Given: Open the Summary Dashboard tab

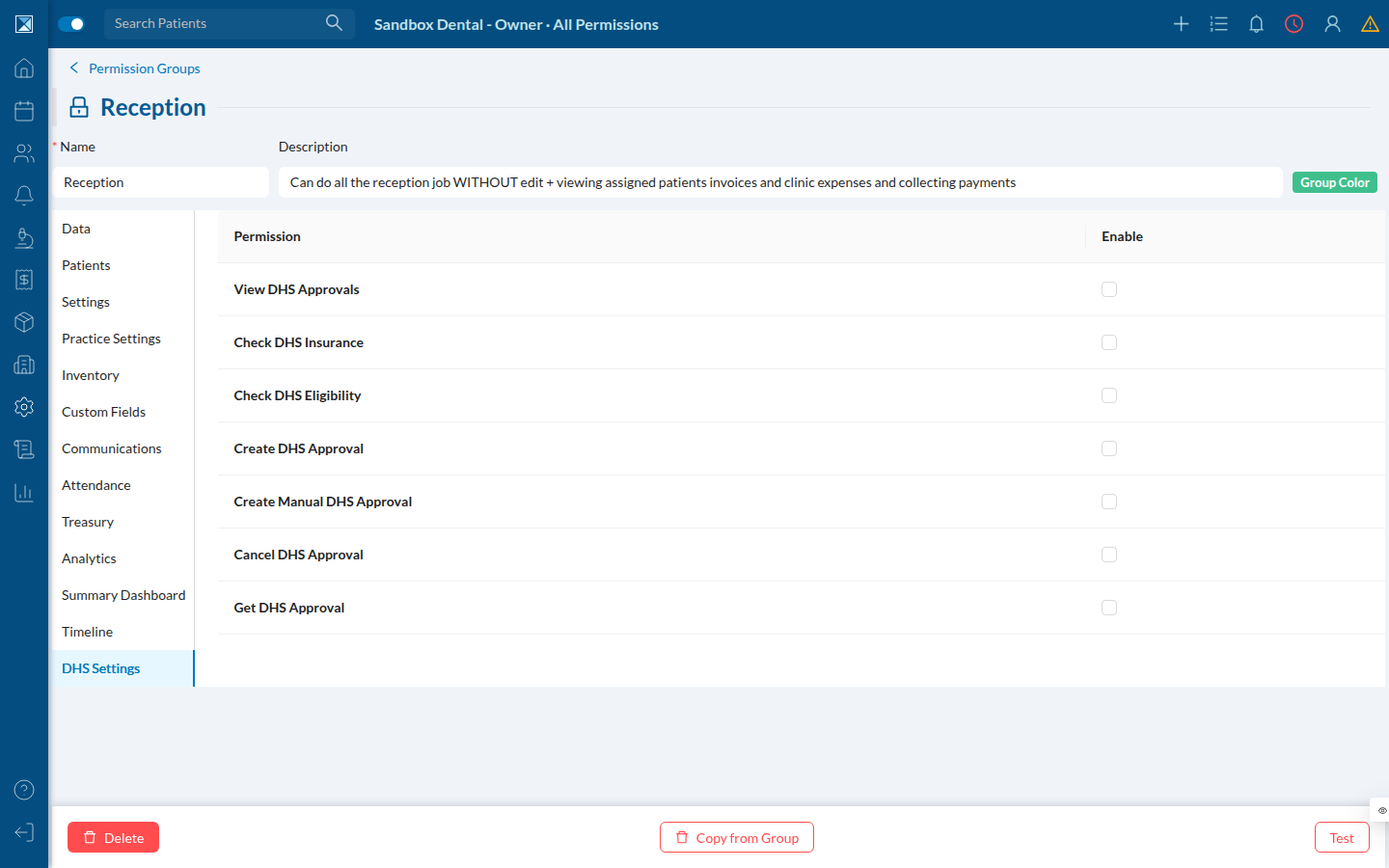Looking at the screenshot, I should (x=122, y=595).
